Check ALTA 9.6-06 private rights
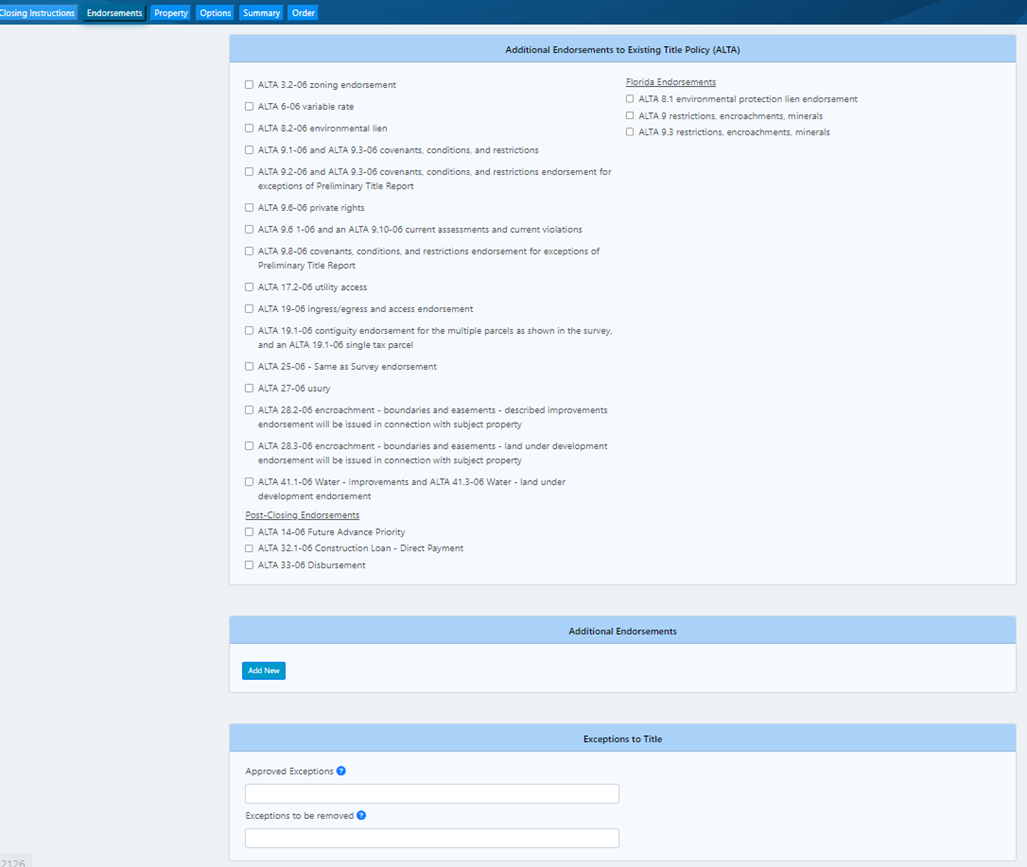The image size is (1027, 867). click(x=248, y=208)
